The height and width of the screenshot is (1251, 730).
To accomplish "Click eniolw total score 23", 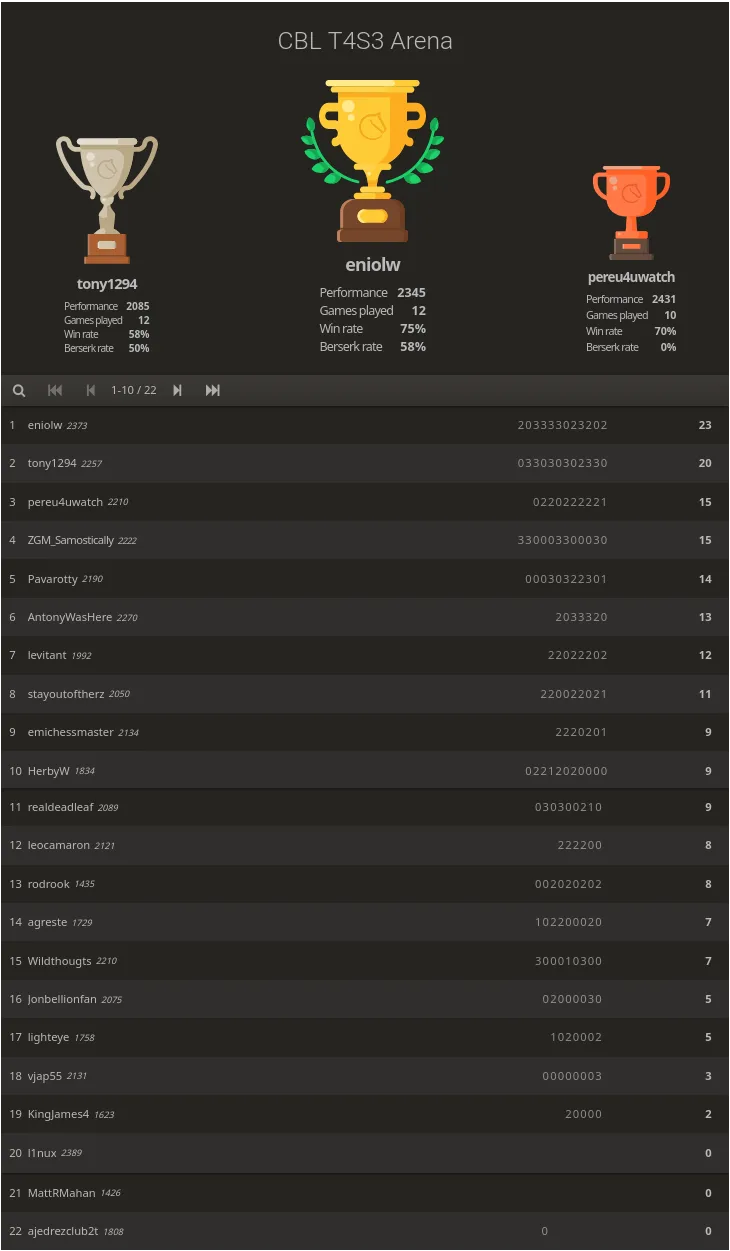I will [705, 425].
